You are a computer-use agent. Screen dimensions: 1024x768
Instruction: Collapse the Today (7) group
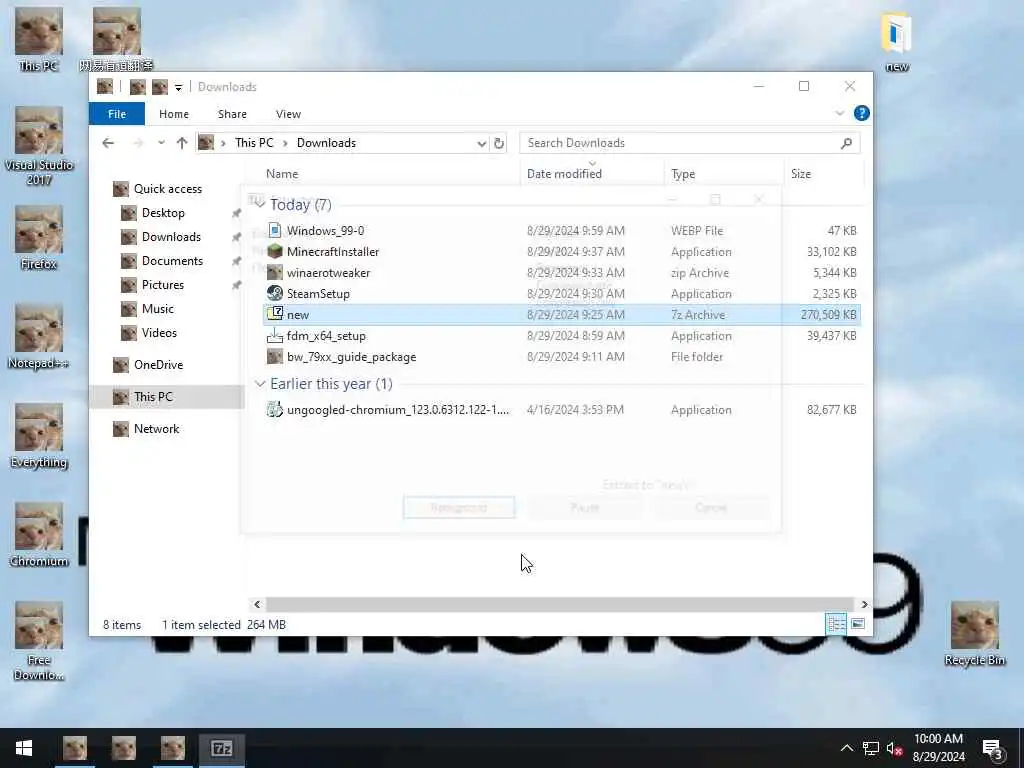tap(260, 204)
